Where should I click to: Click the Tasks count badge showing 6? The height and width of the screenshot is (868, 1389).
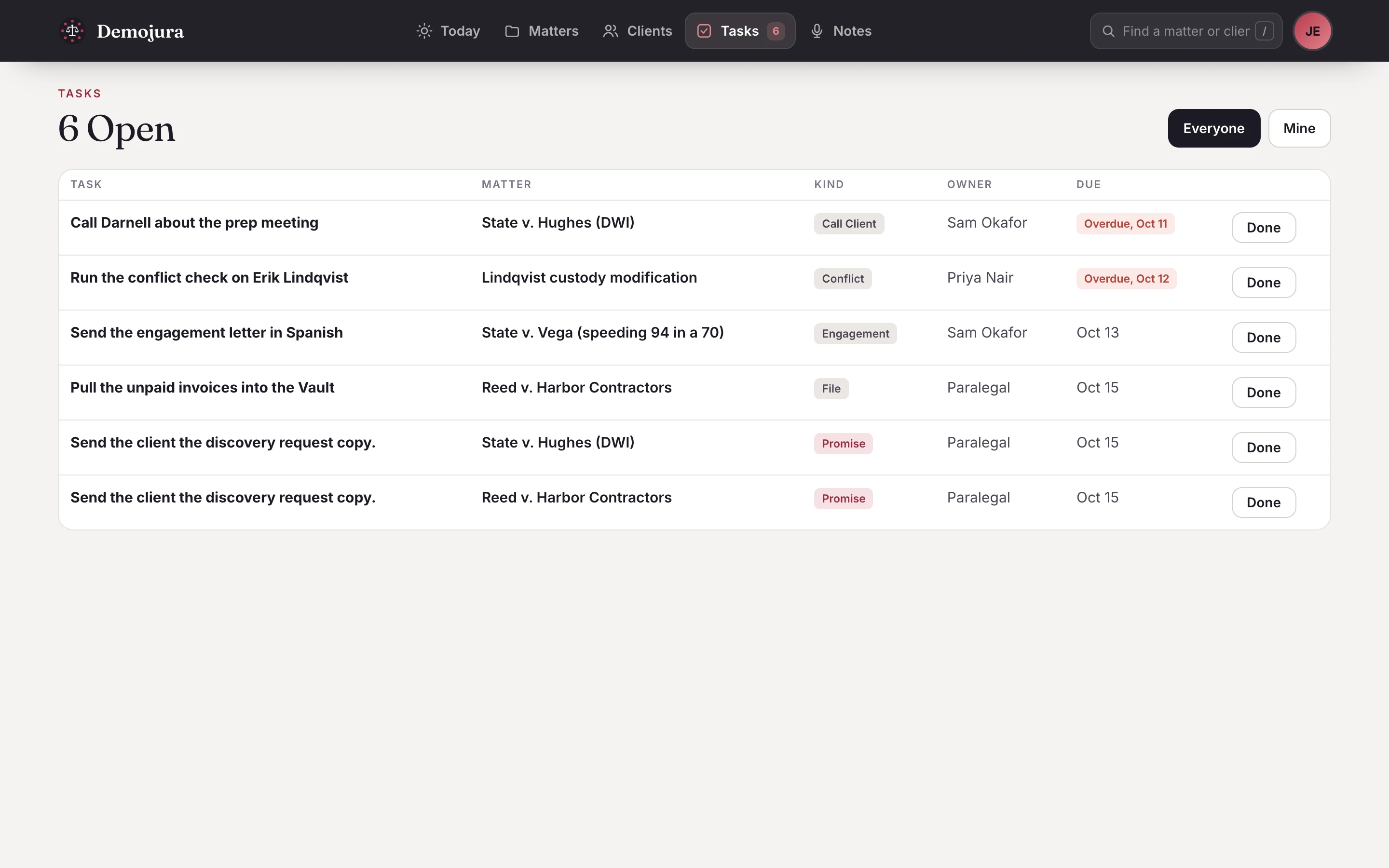point(776,31)
